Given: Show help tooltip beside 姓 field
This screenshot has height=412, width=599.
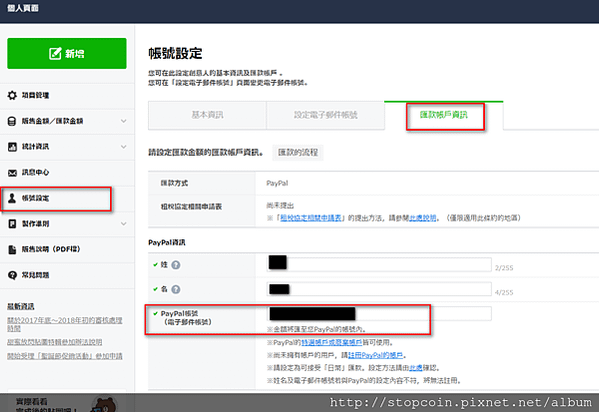Looking at the screenshot, I should click(176, 265).
